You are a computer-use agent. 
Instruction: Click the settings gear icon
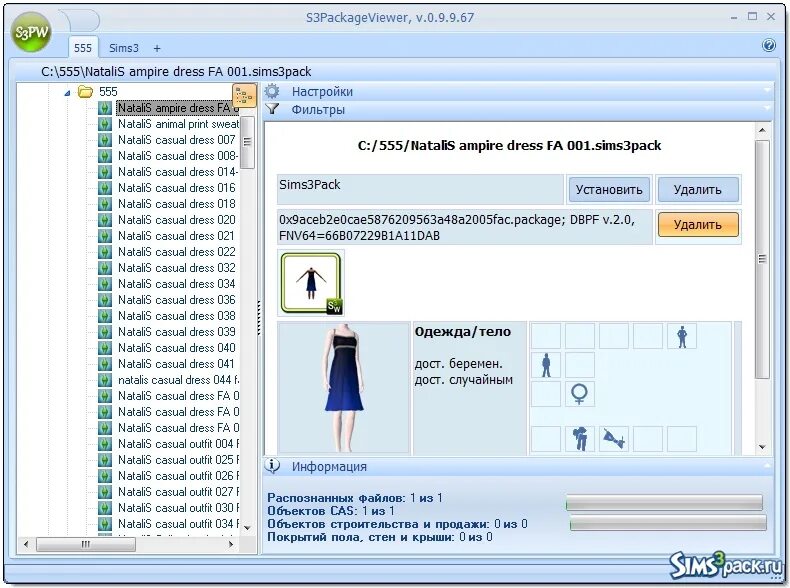tap(272, 91)
